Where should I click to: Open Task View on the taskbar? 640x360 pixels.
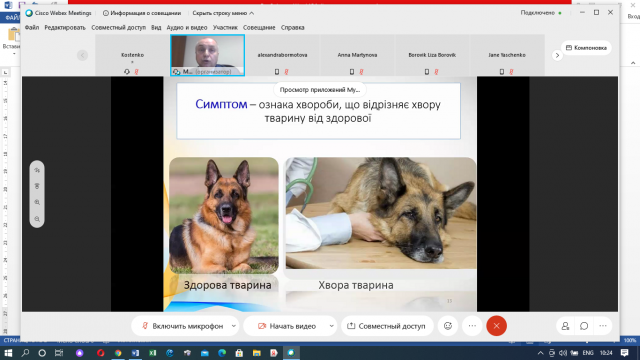tap(59, 353)
